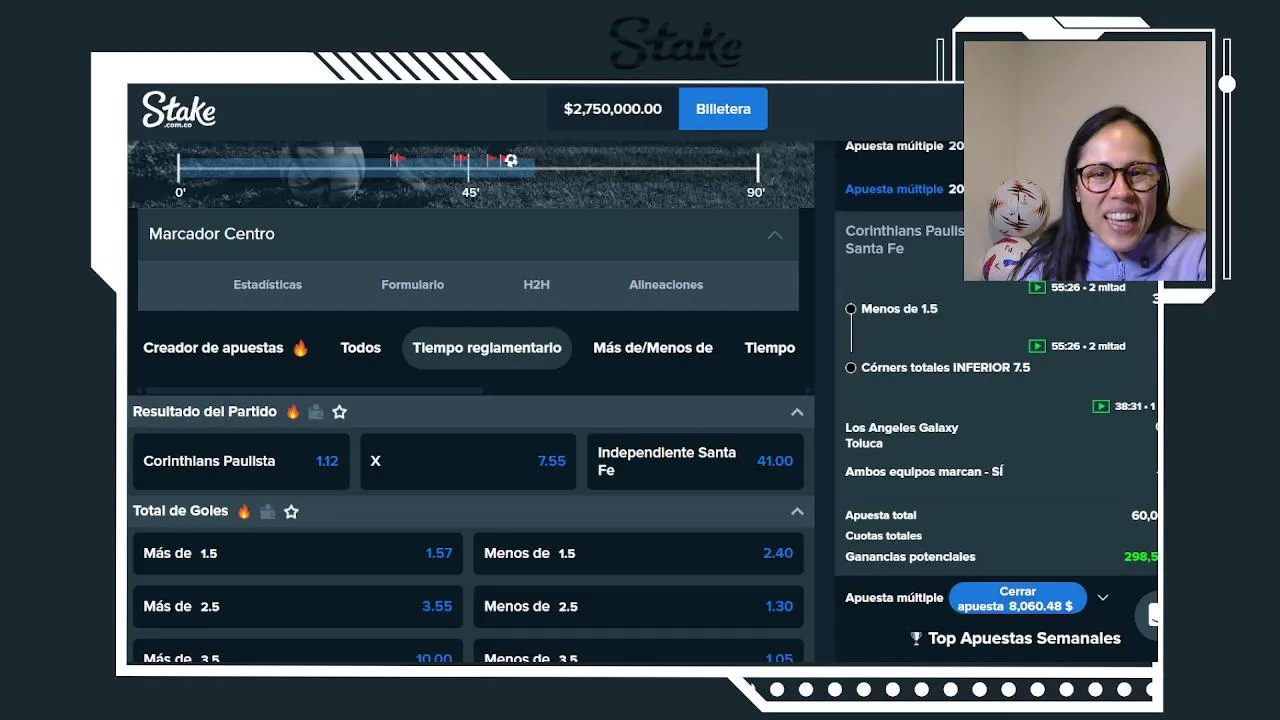Select the Más/Menos de filter

tap(653, 348)
